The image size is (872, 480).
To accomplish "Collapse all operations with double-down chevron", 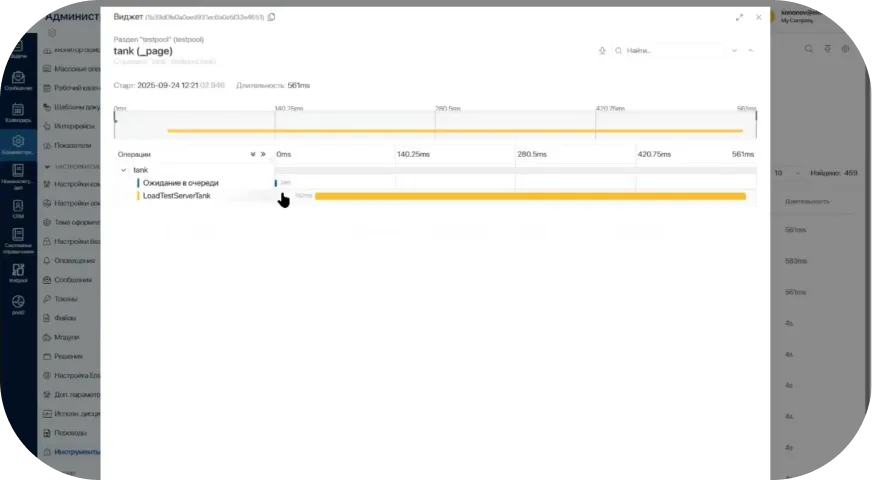I will coord(253,154).
